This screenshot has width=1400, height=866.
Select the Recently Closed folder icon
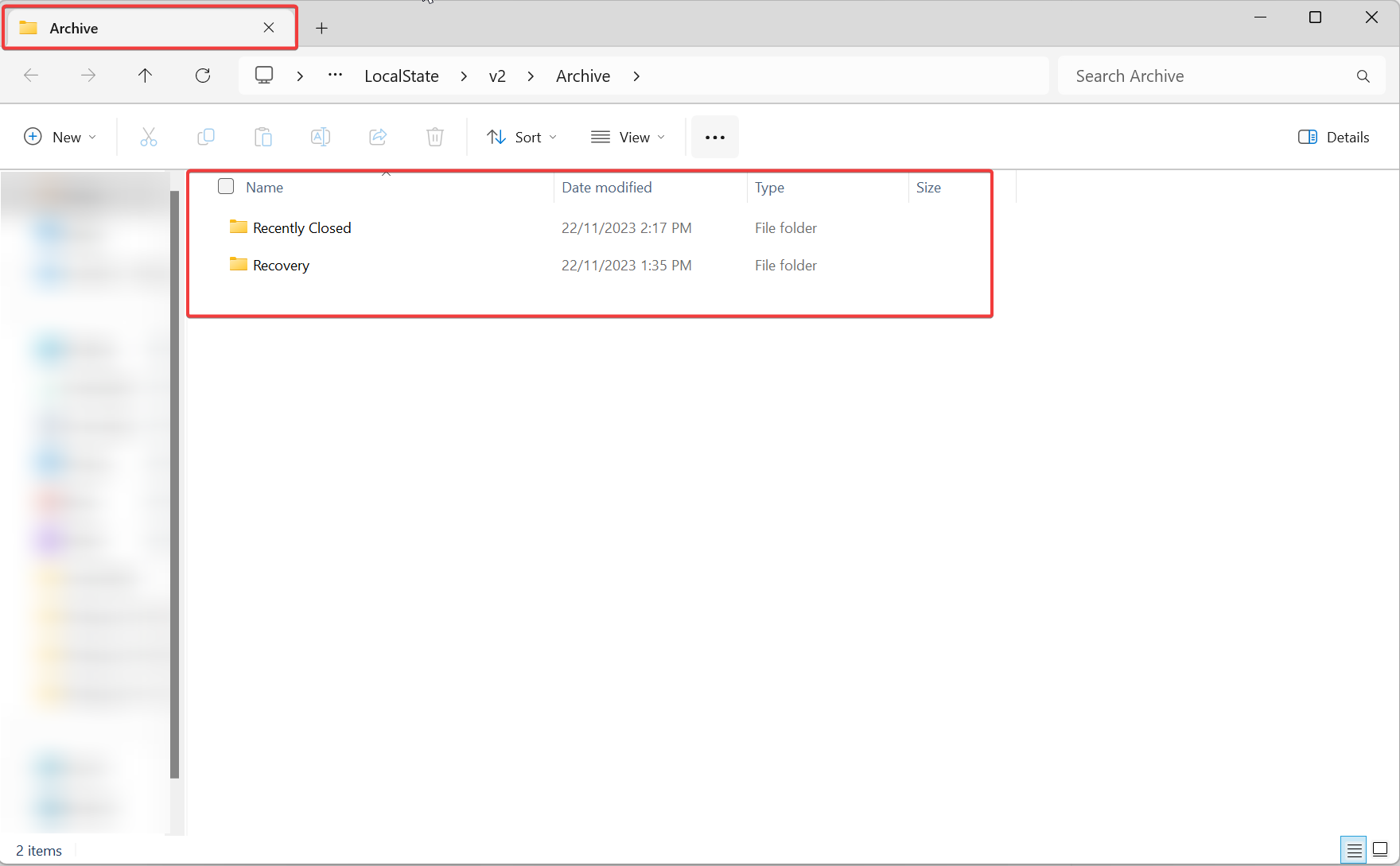point(239,227)
